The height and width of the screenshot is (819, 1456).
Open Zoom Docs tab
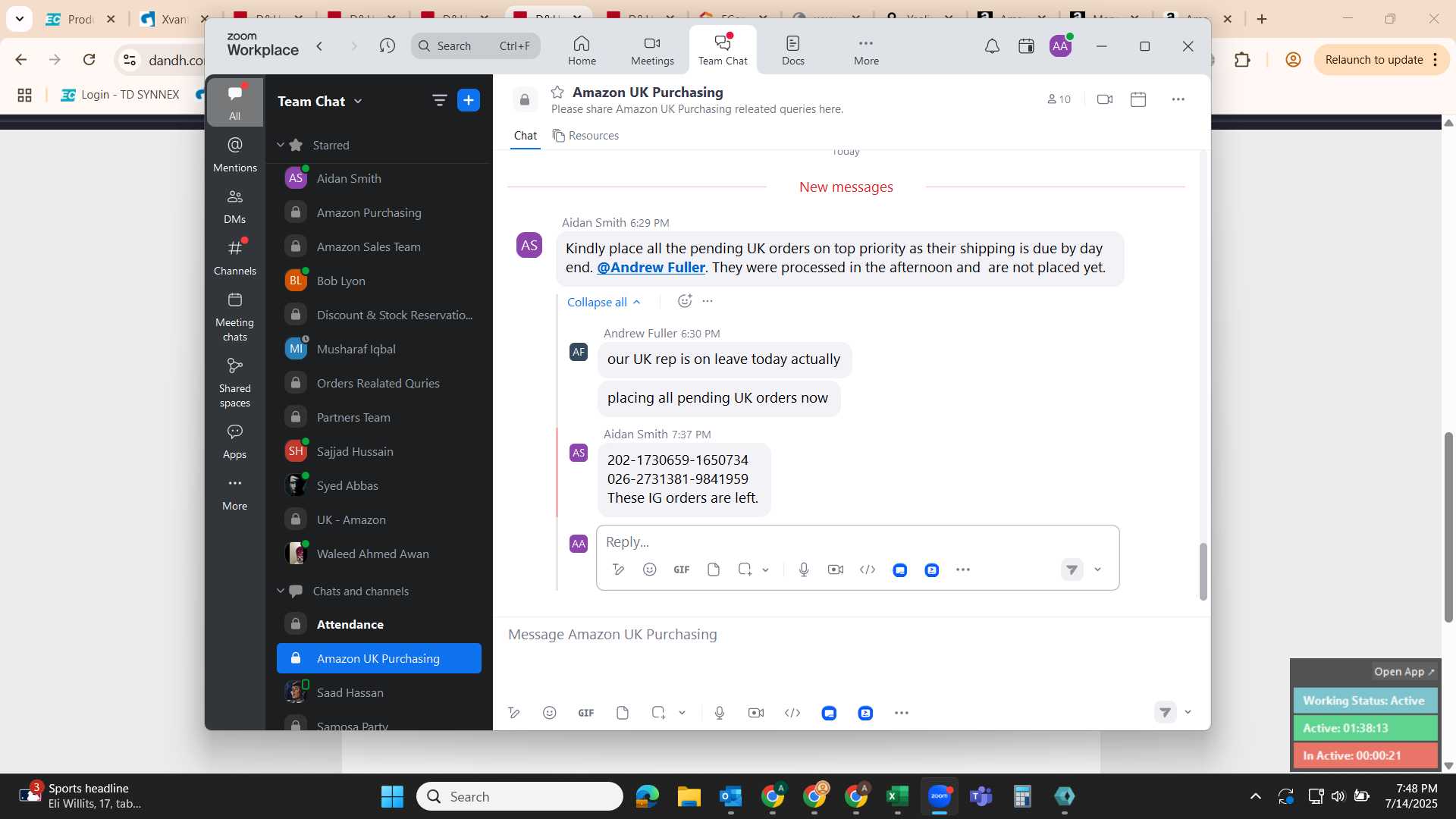coord(793,50)
